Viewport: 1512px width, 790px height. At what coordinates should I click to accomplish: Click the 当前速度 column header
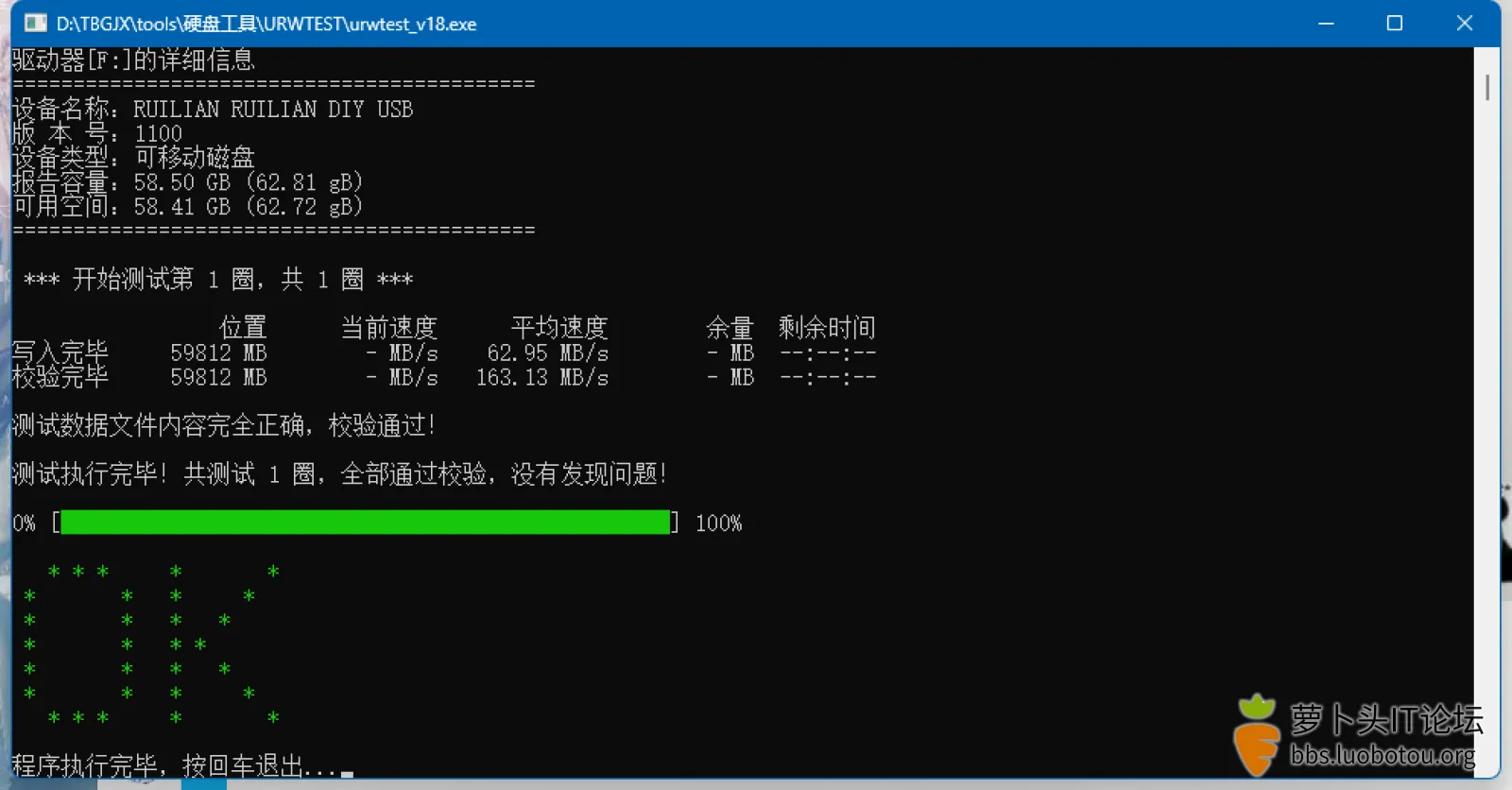point(389,328)
